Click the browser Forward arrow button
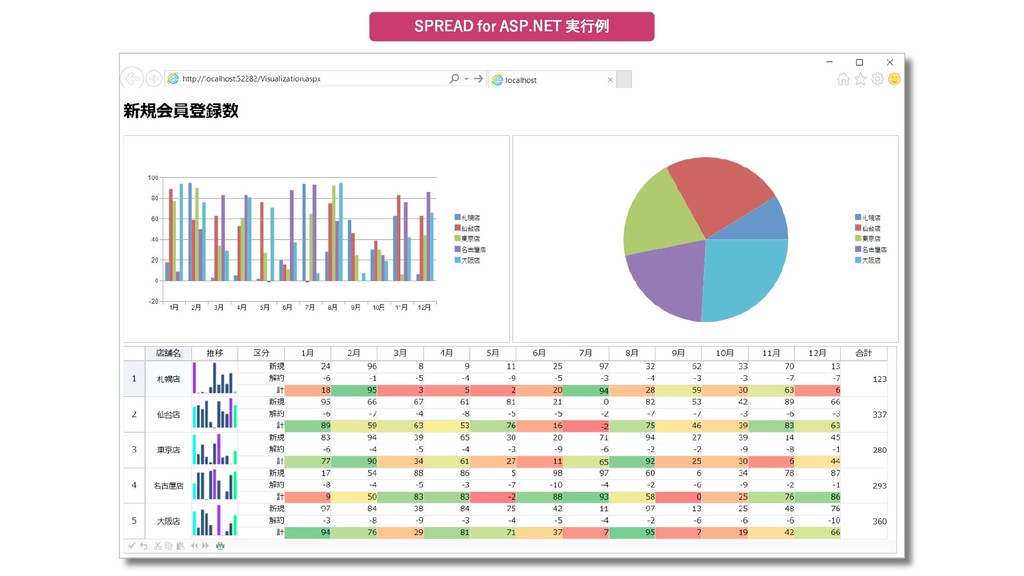Viewport: 1024px width, 576px height. [x=153, y=78]
